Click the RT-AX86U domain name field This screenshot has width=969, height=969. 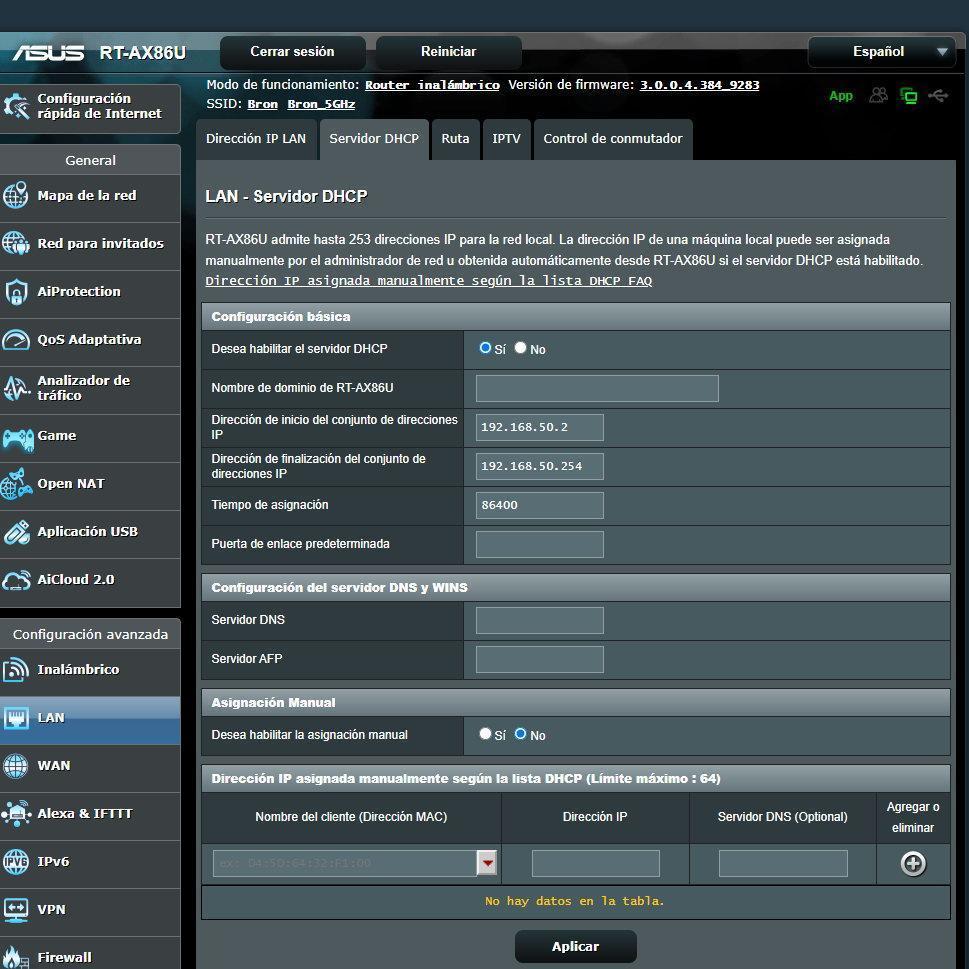597,388
